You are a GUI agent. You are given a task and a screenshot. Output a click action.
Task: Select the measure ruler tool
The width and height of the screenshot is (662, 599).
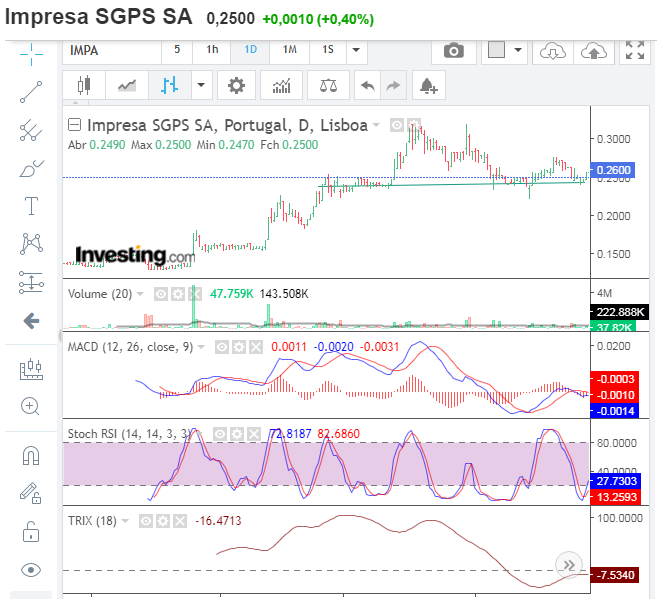pos(31,369)
